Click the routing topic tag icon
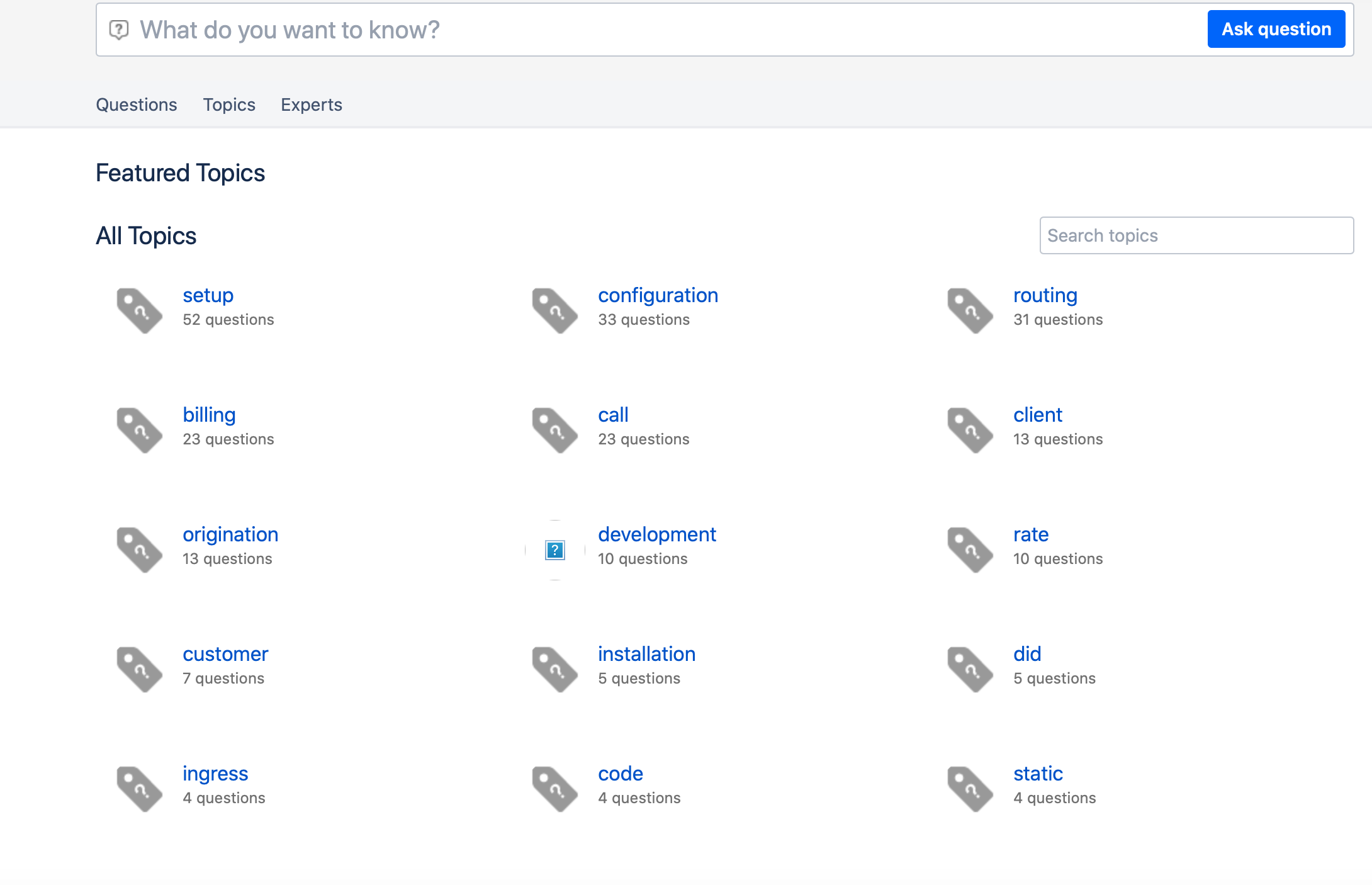Viewport: 1372px width, 885px height. click(970, 310)
